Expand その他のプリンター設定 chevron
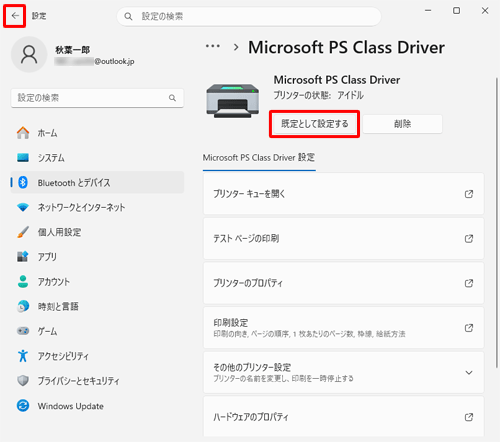 tap(469, 372)
